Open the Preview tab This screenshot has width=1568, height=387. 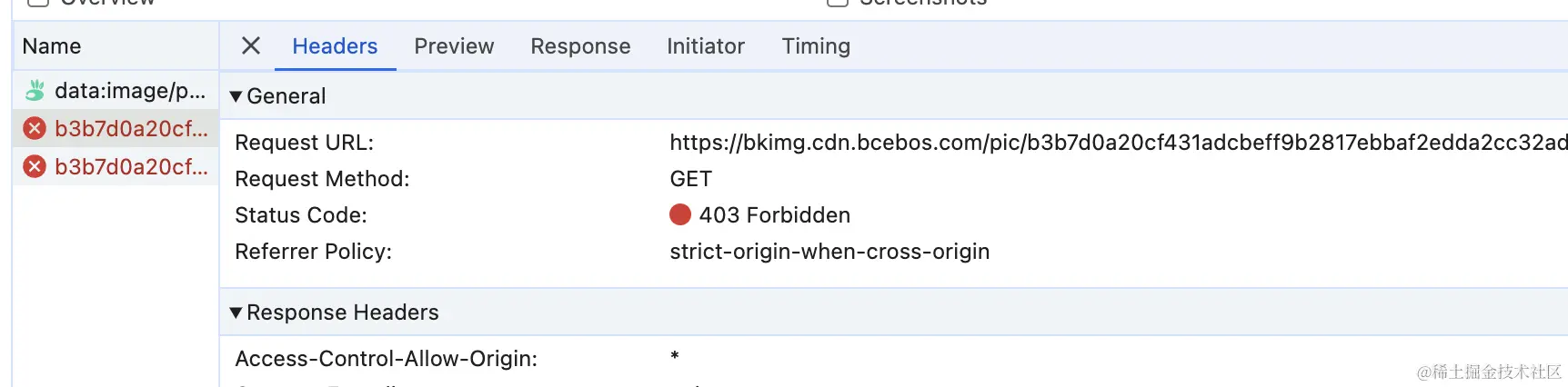454,46
